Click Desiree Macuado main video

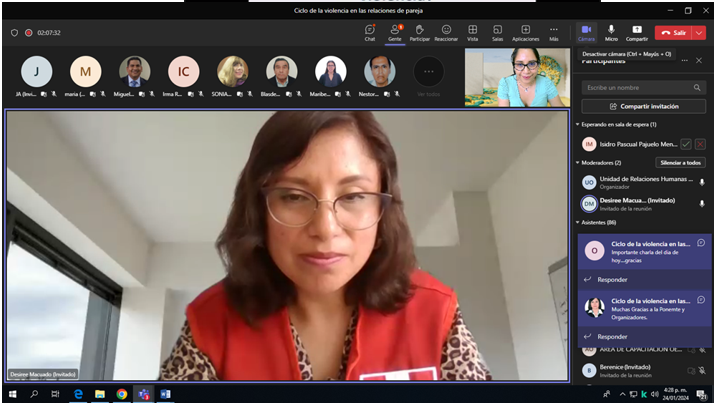point(287,246)
